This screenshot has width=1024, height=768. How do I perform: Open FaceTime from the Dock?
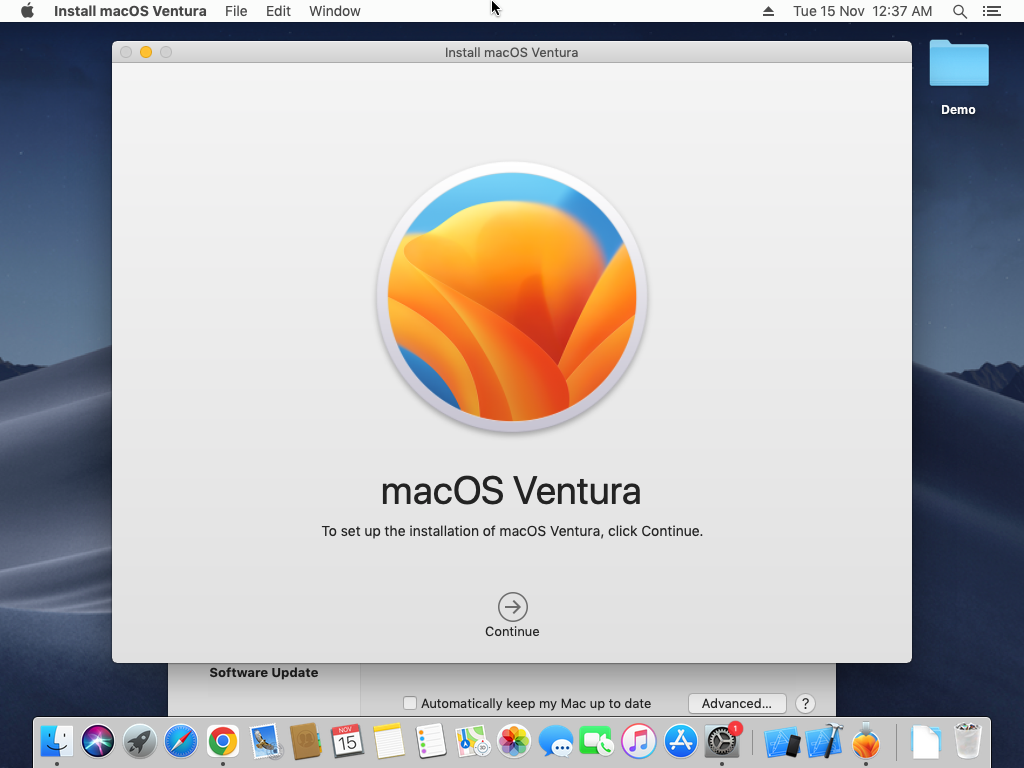click(x=596, y=741)
